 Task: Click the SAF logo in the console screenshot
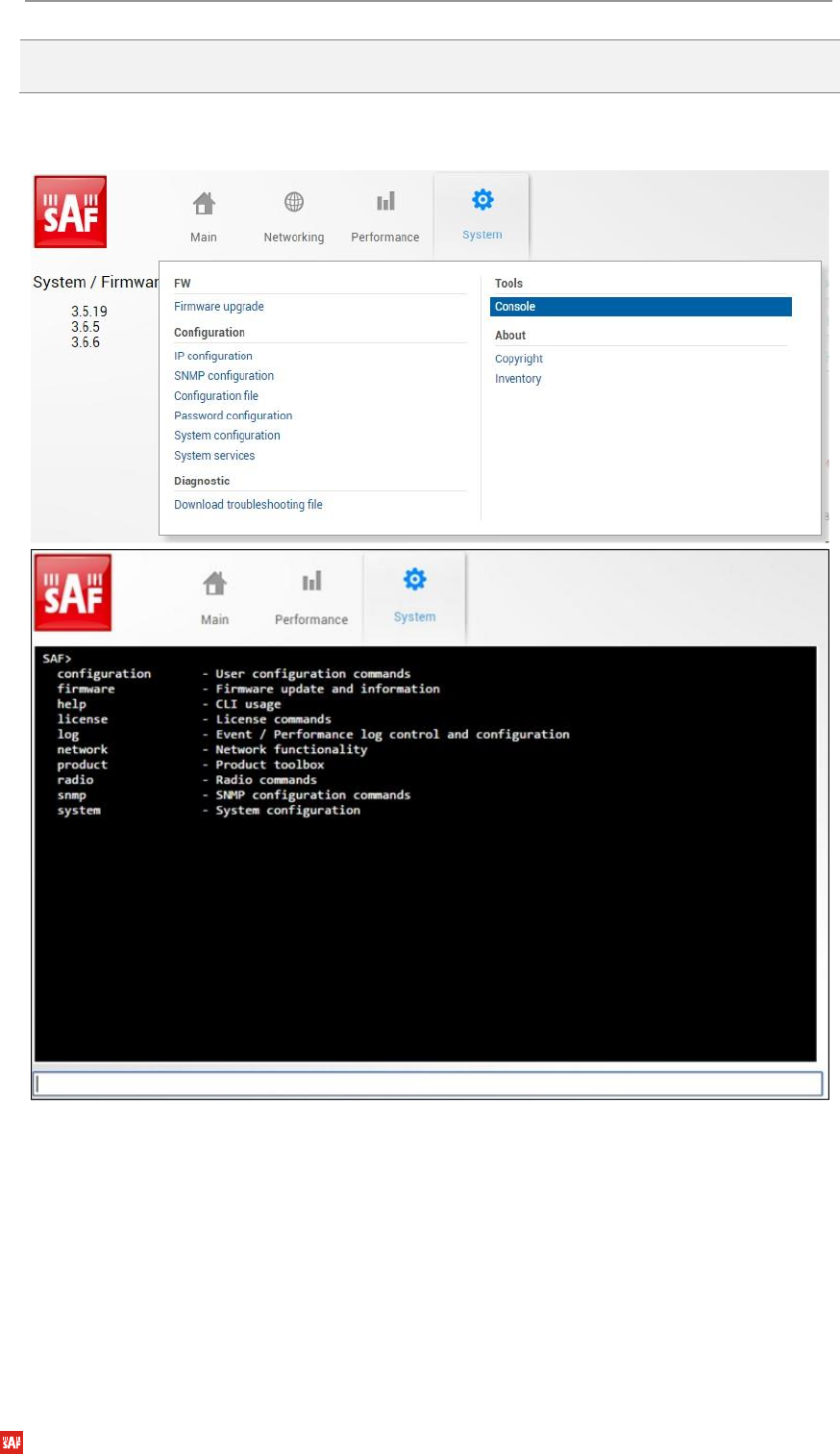click(x=73, y=592)
